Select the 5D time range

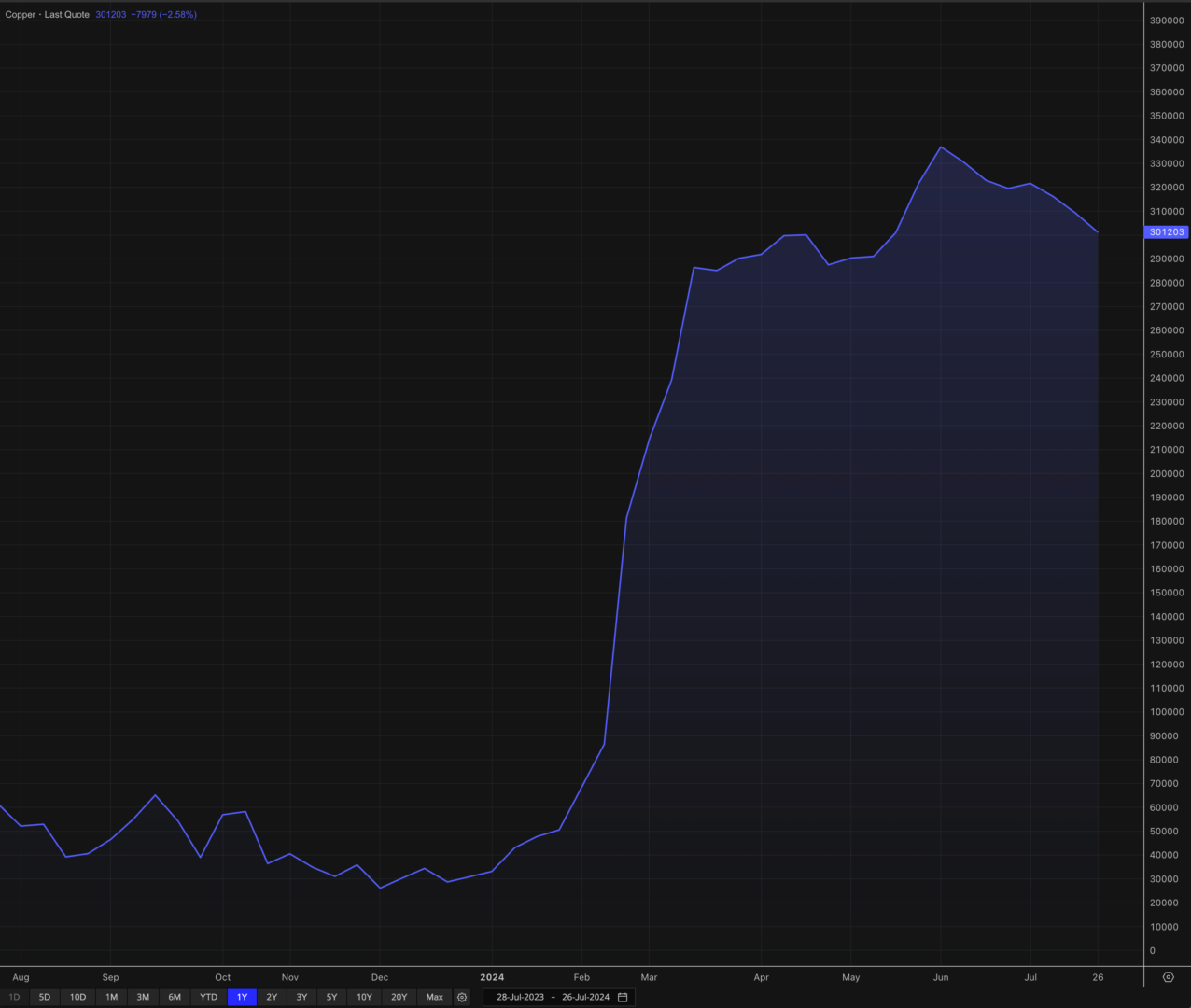(45, 997)
